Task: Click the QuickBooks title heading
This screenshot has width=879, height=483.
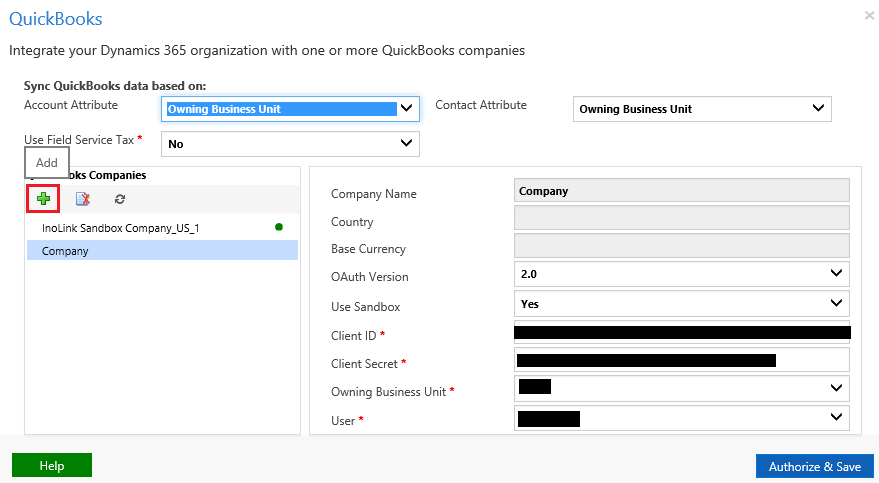Action: (55, 18)
